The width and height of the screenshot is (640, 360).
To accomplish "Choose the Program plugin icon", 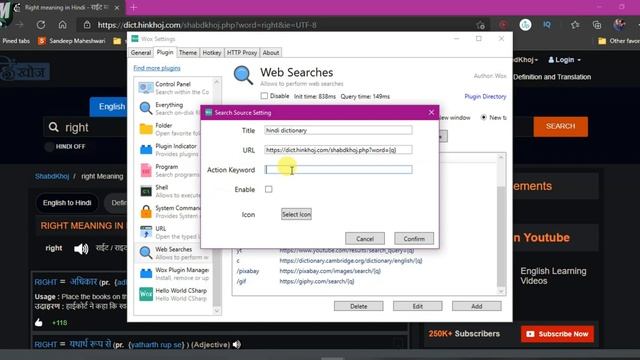I will (x=146, y=170).
